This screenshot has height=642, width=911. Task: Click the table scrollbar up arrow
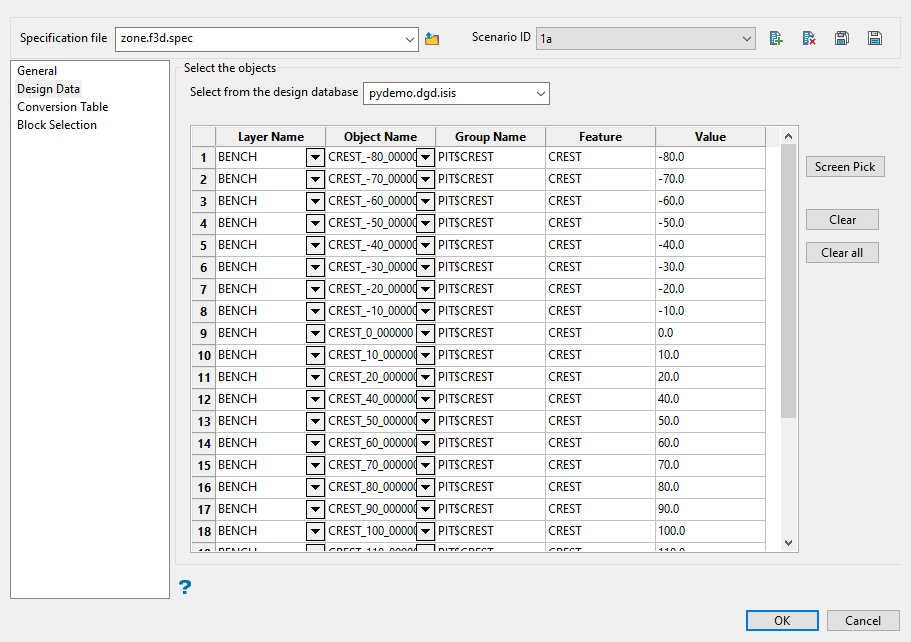tap(788, 135)
